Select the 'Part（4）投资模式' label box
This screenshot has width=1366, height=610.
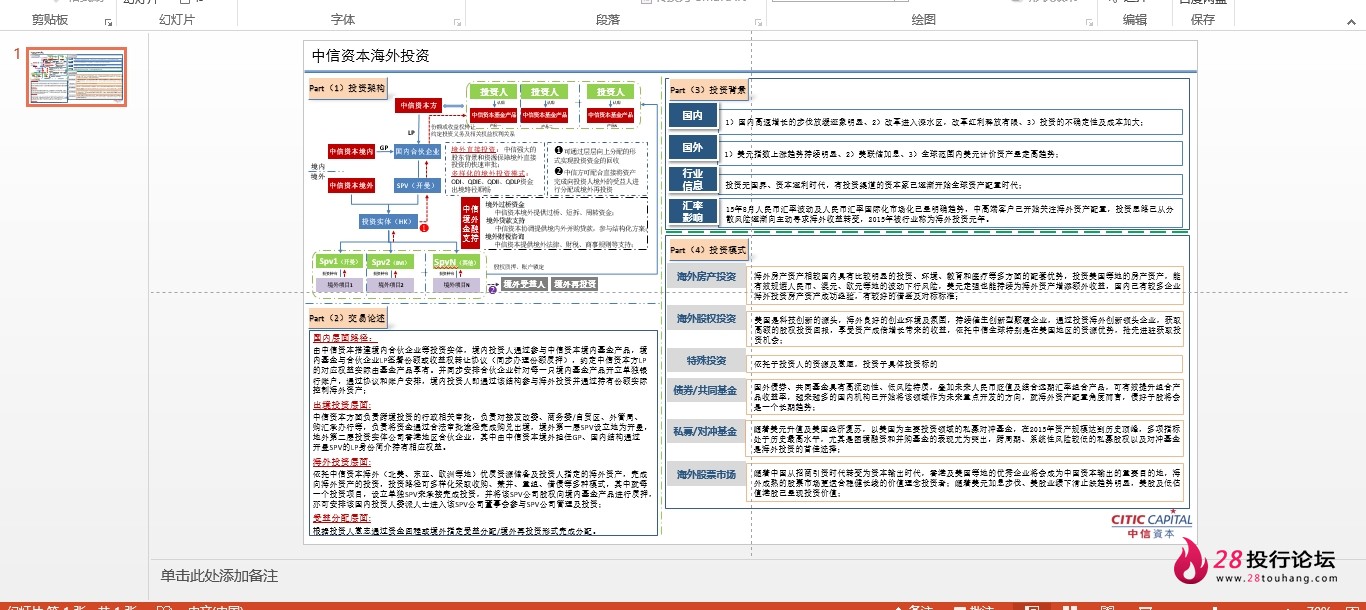coord(708,250)
